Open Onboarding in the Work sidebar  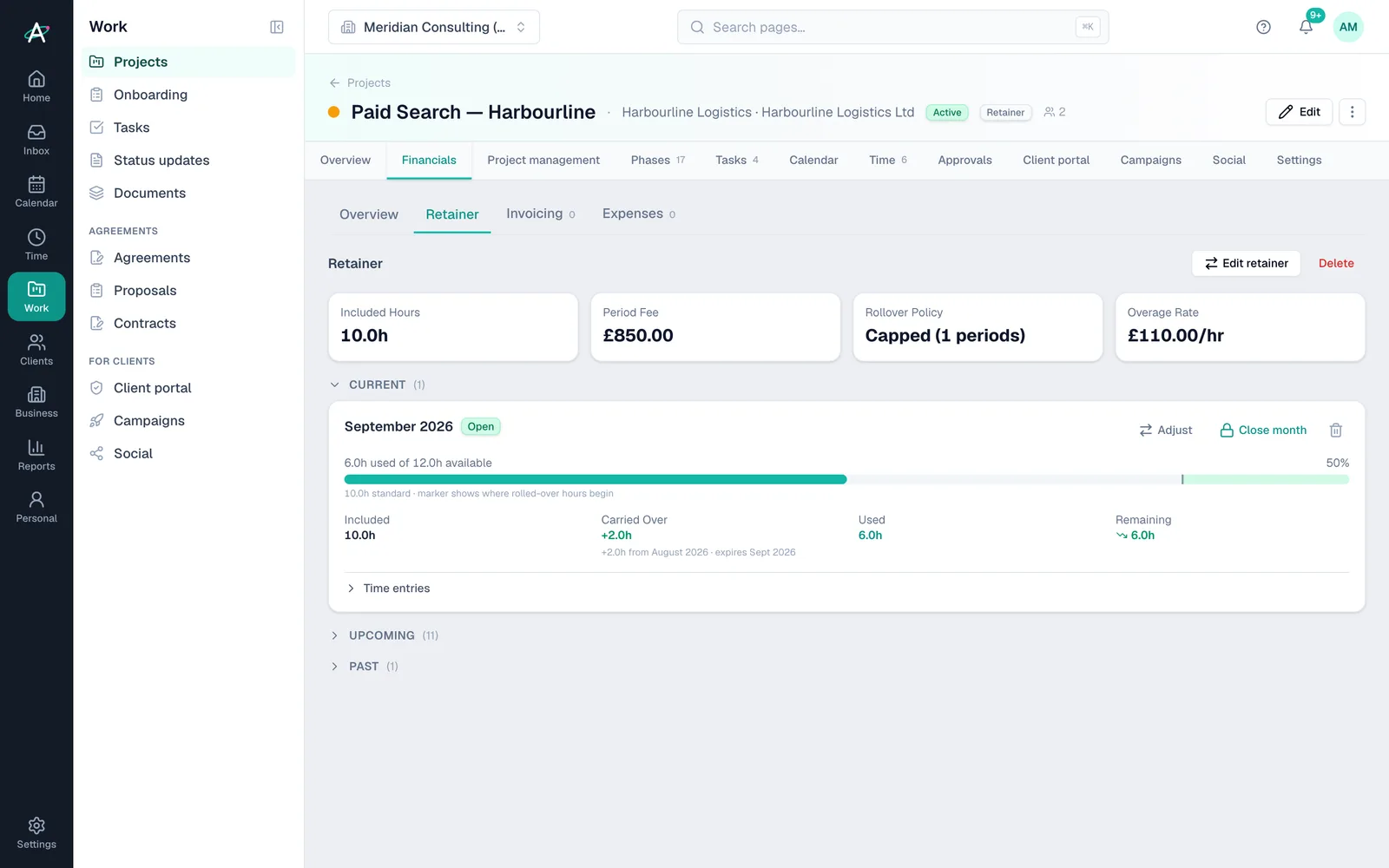click(188, 95)
